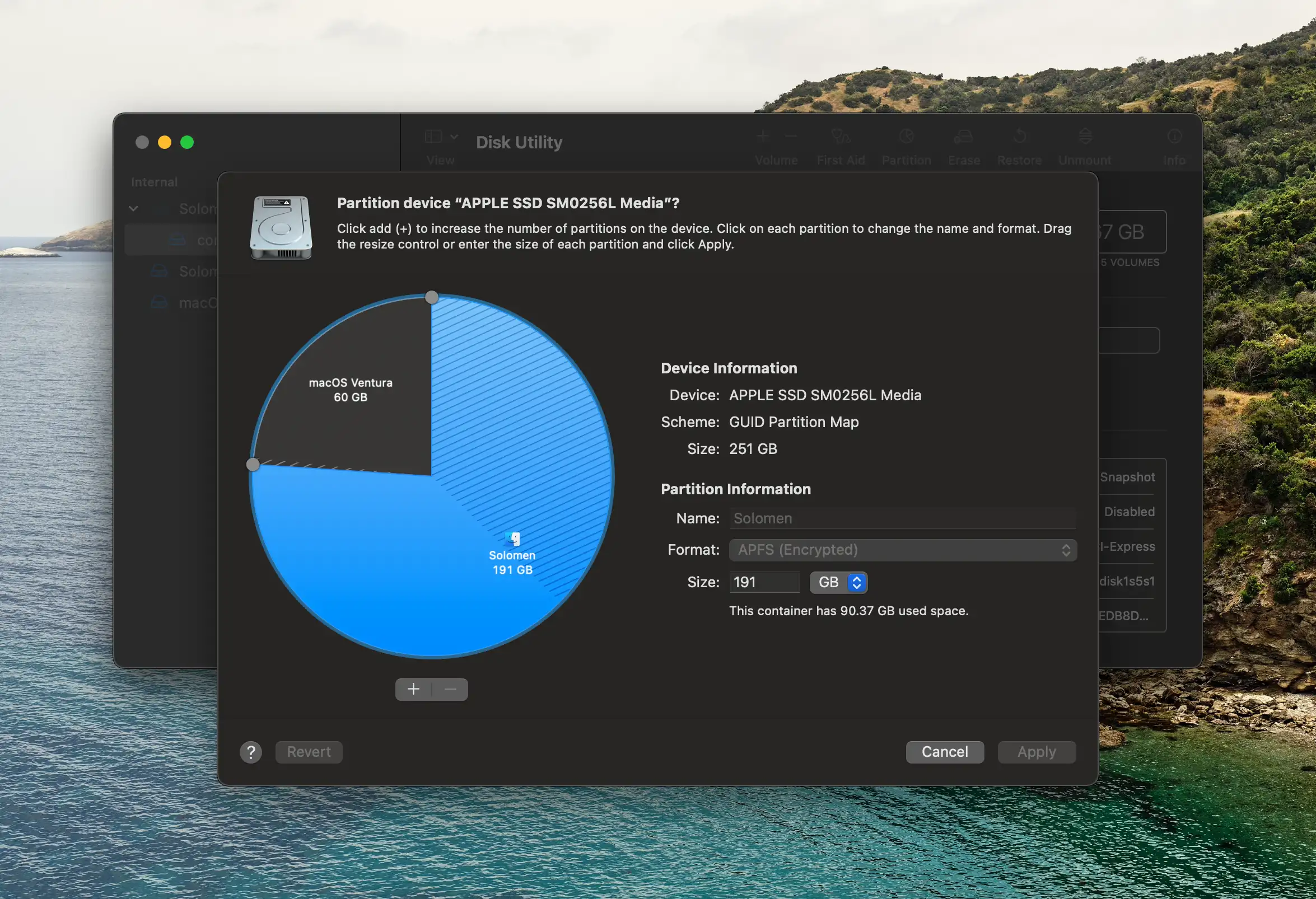1316x899 pixels.
Task: Click the Unmount toolbar icon
Action: (x=1085, y=136)
